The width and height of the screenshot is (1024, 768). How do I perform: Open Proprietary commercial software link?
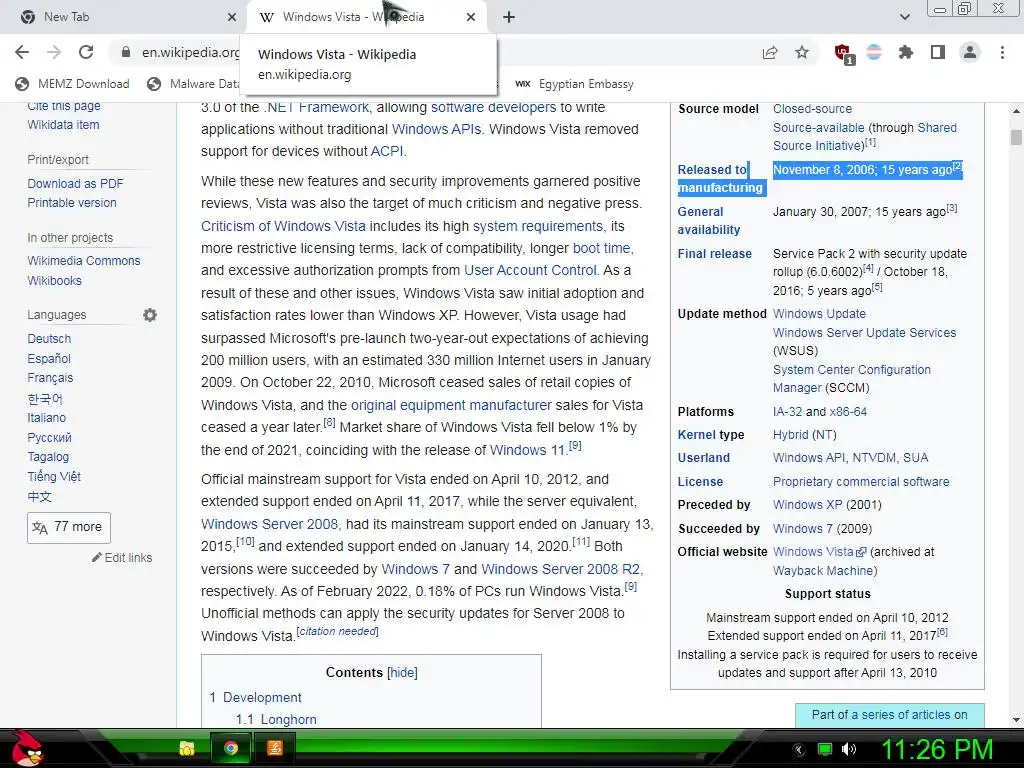pyautogui.click(x=861, y=481)
